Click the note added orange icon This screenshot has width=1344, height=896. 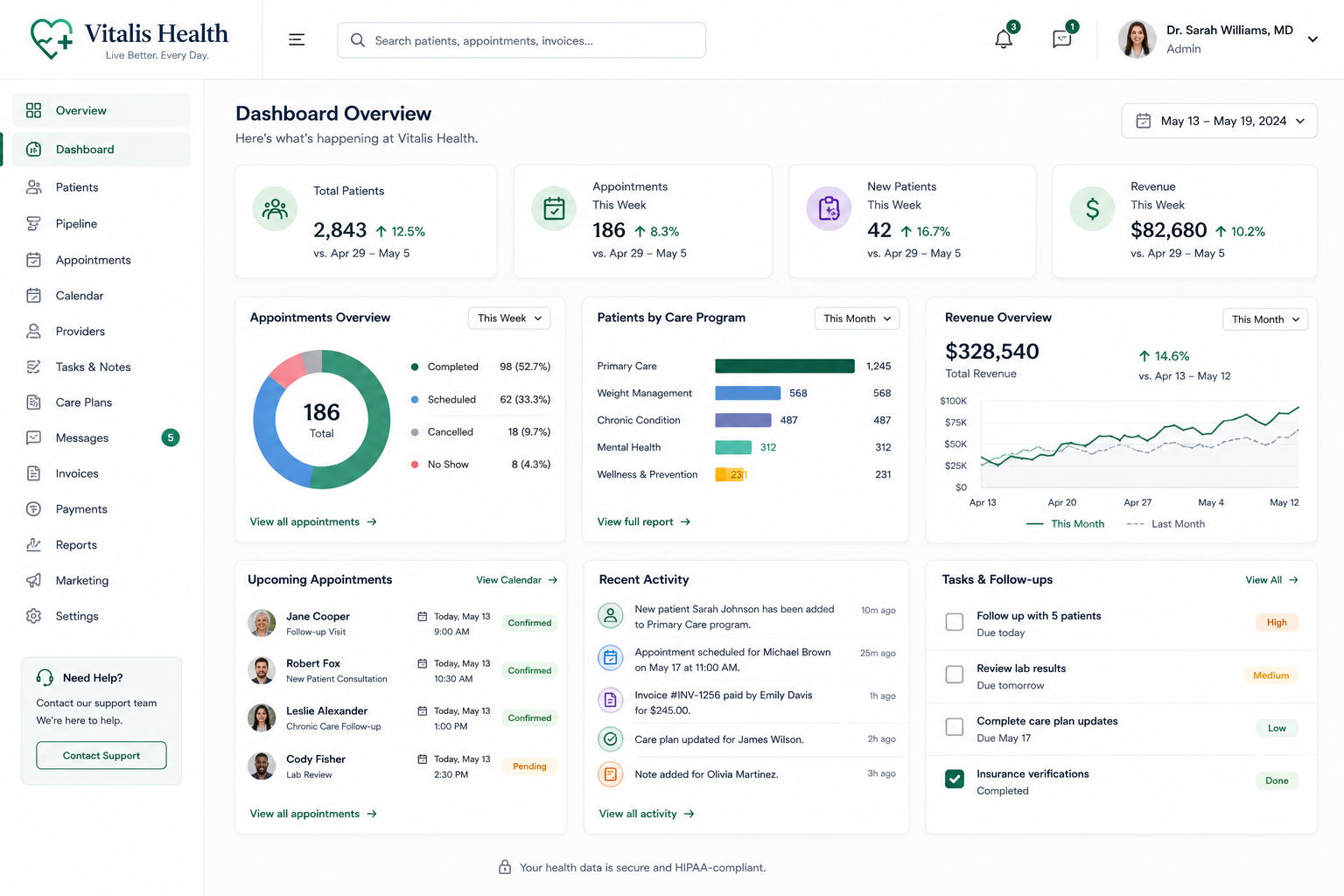tap(611, 774)
